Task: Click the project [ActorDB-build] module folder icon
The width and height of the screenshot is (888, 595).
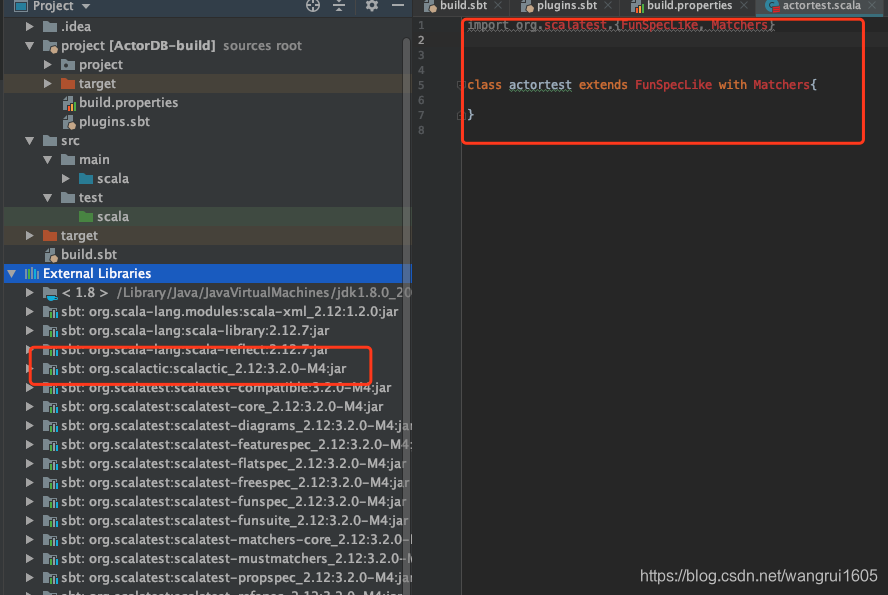Action: (50, 46)
